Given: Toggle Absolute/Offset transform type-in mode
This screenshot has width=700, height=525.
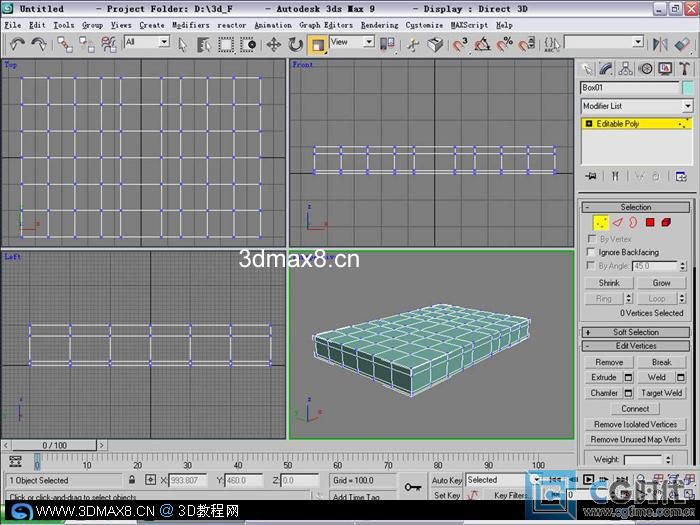Looking at the screenshot, I should (x=150, y=480).
